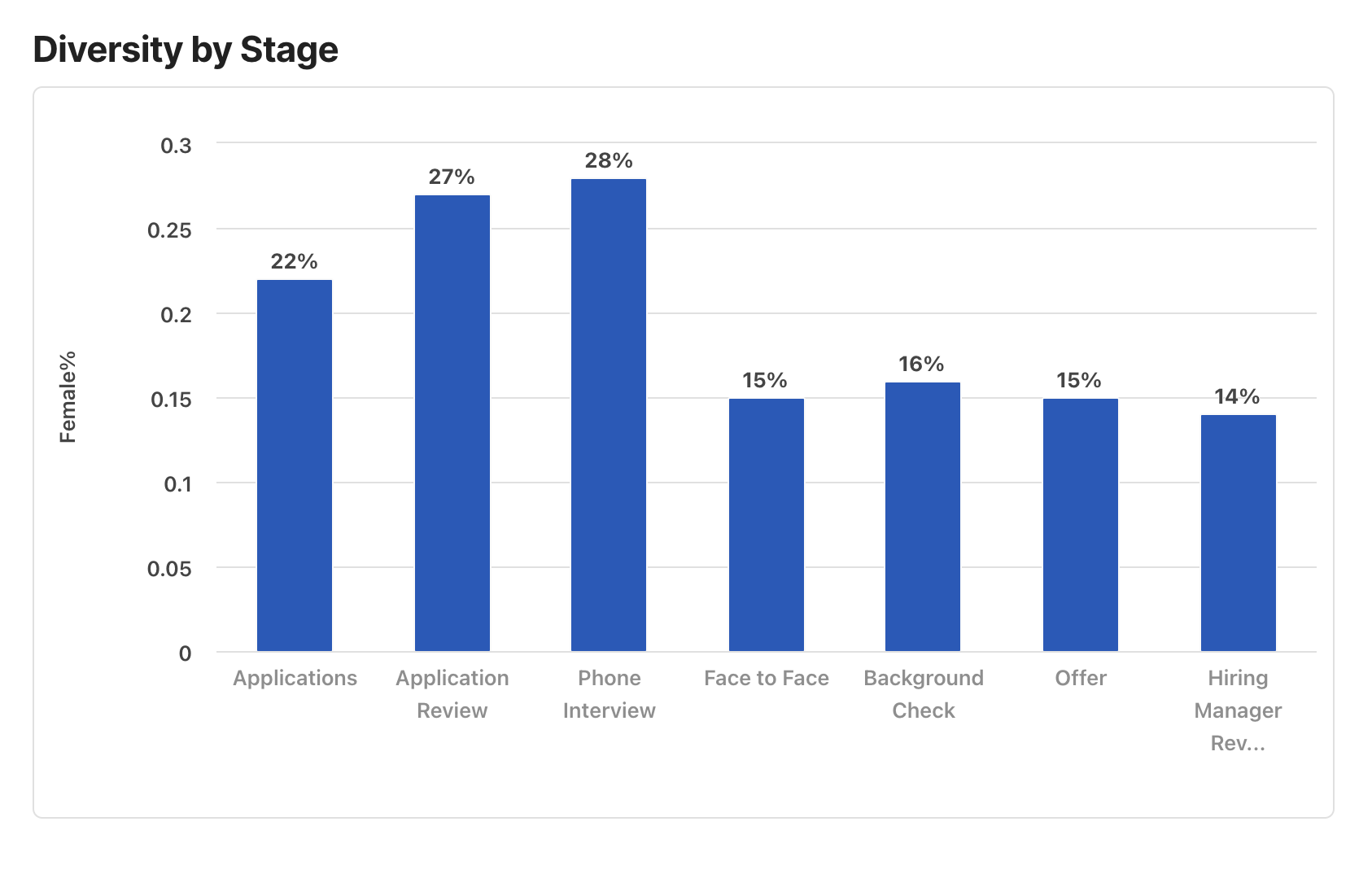Click the Applications bar in the chart

pos(295,465)
